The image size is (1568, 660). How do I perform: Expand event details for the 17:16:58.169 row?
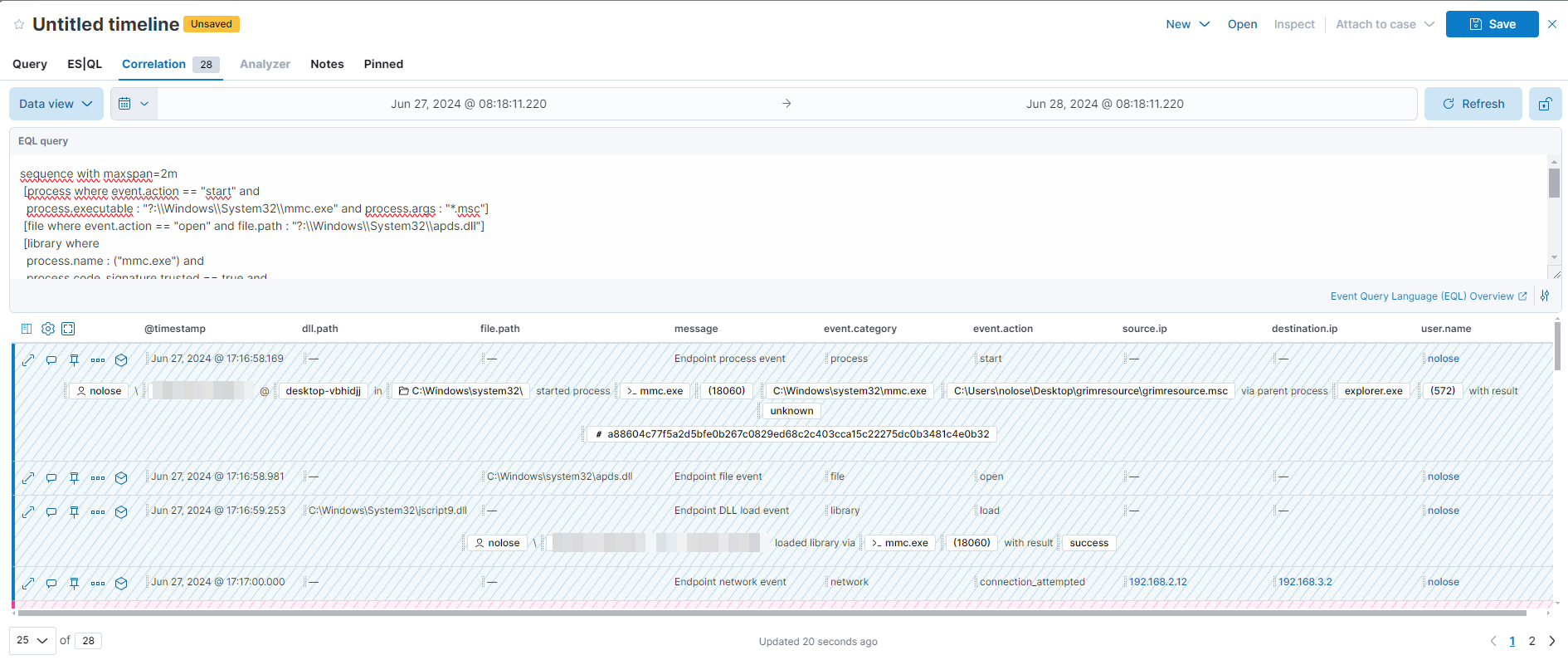(28, 359)
